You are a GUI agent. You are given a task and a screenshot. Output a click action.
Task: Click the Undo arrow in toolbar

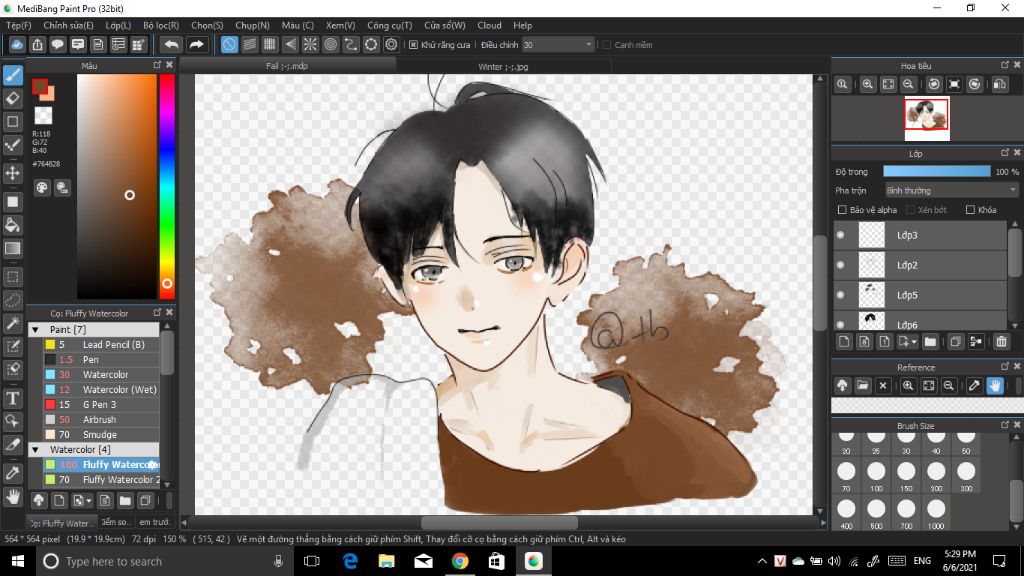171,44
